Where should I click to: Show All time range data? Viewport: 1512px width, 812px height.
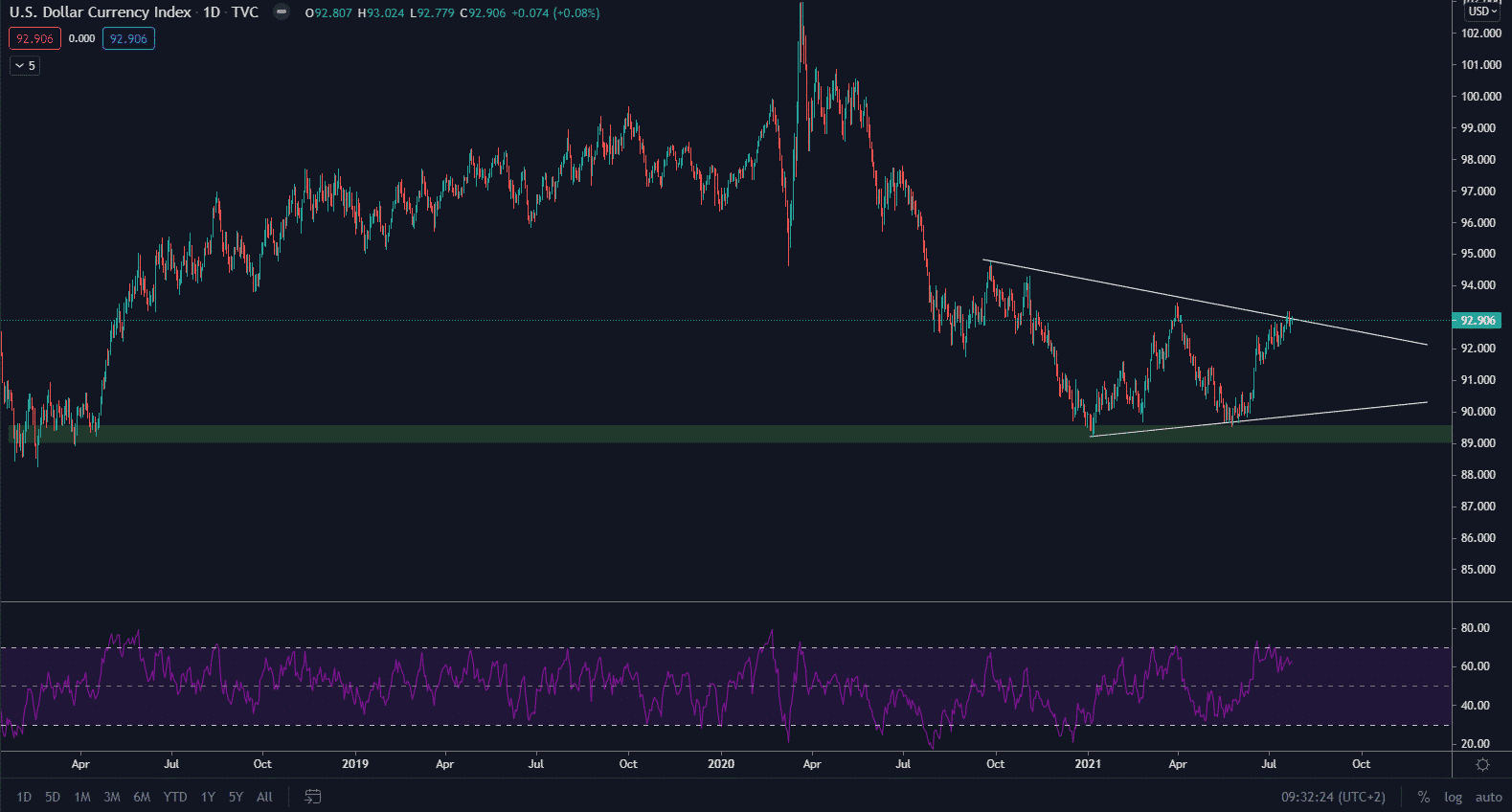(x=264, y=797)
